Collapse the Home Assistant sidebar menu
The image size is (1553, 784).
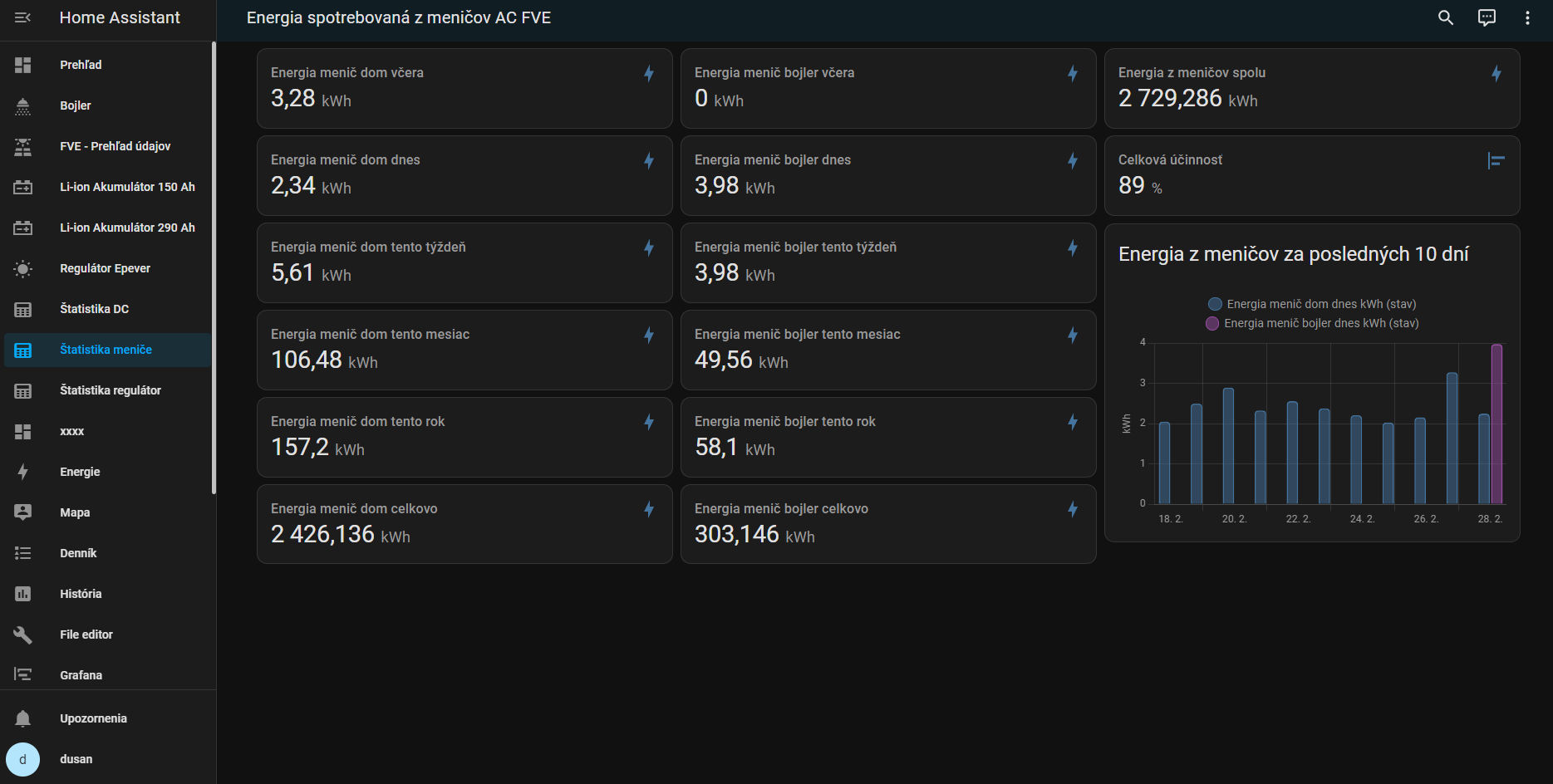pyautogui.click(x=22, y=17)
